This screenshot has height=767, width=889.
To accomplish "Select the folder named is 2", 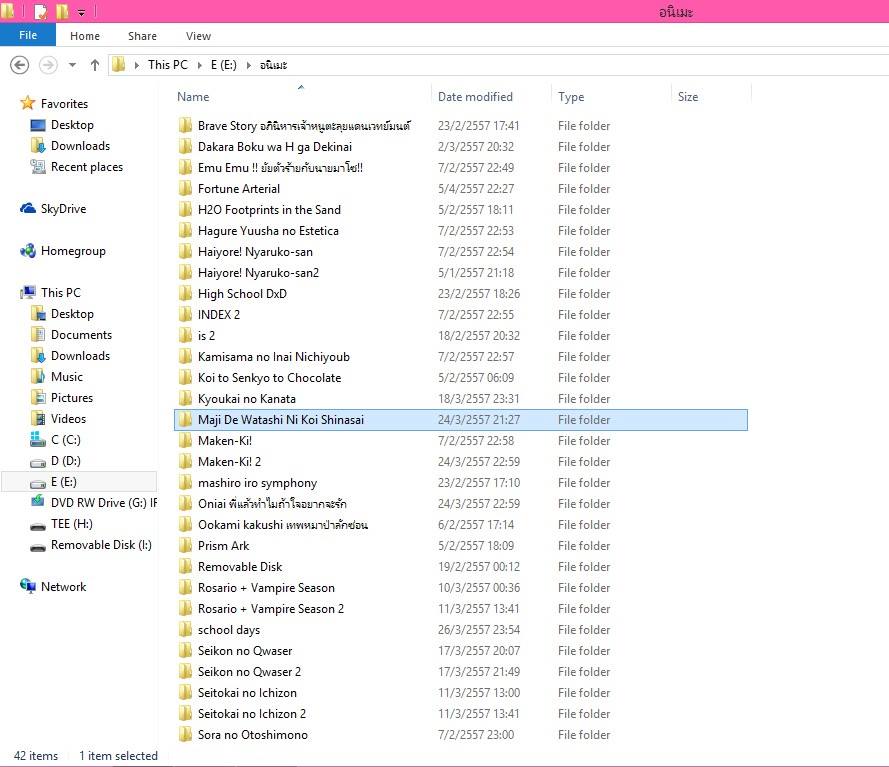I will click(x=206, y=335).
